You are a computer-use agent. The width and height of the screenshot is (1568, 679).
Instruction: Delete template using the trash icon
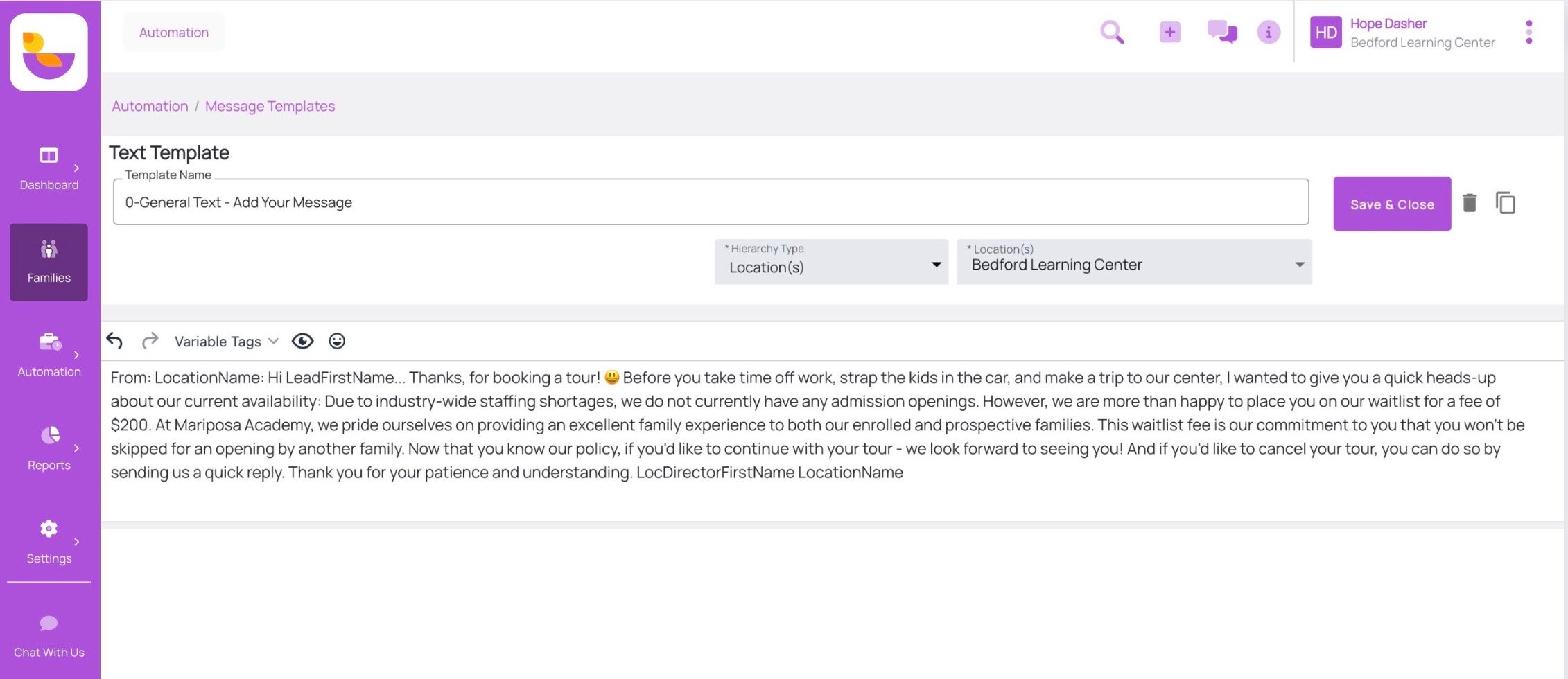[x=1469, y=203]
